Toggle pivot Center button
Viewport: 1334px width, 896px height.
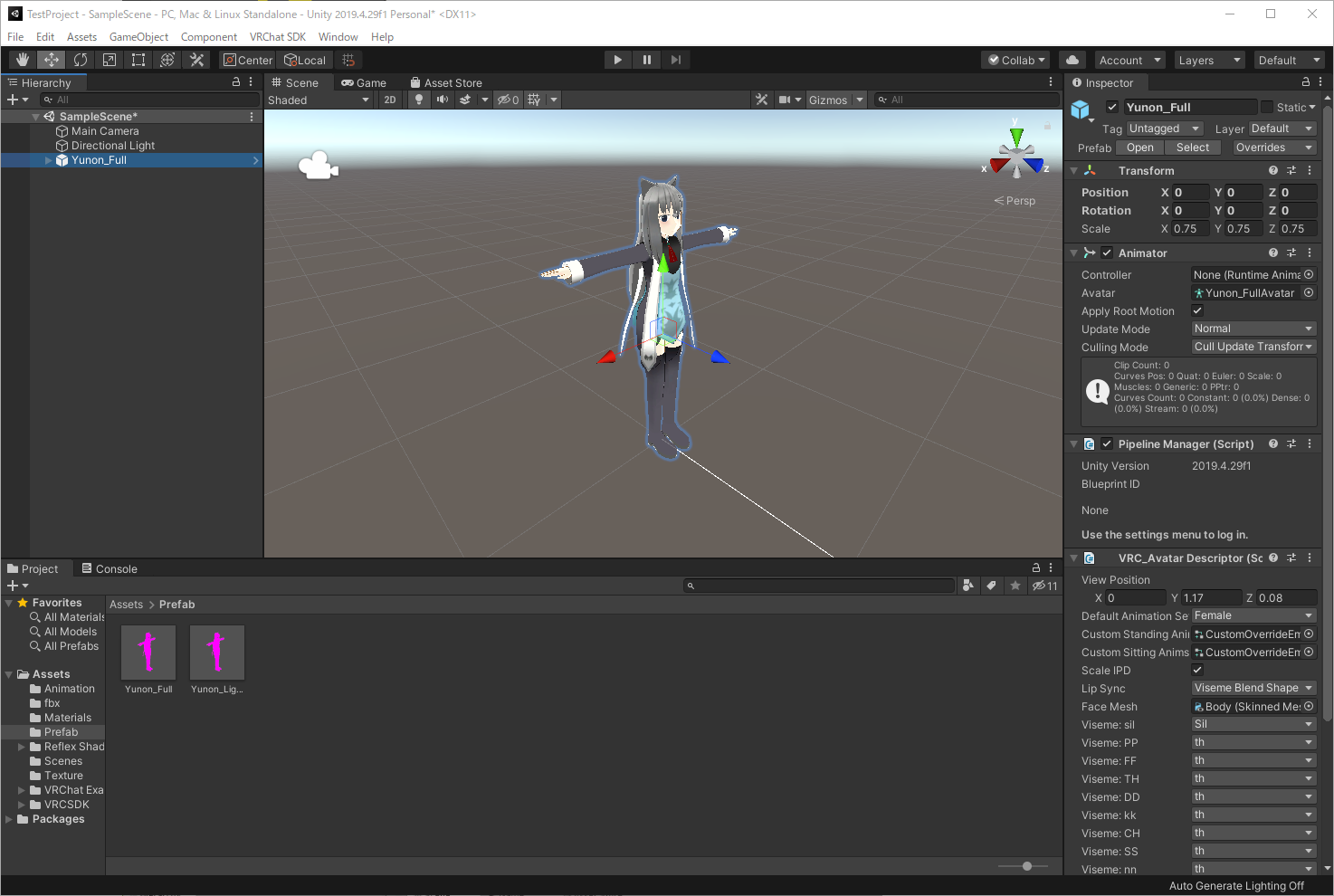click(x=248, y=60)
